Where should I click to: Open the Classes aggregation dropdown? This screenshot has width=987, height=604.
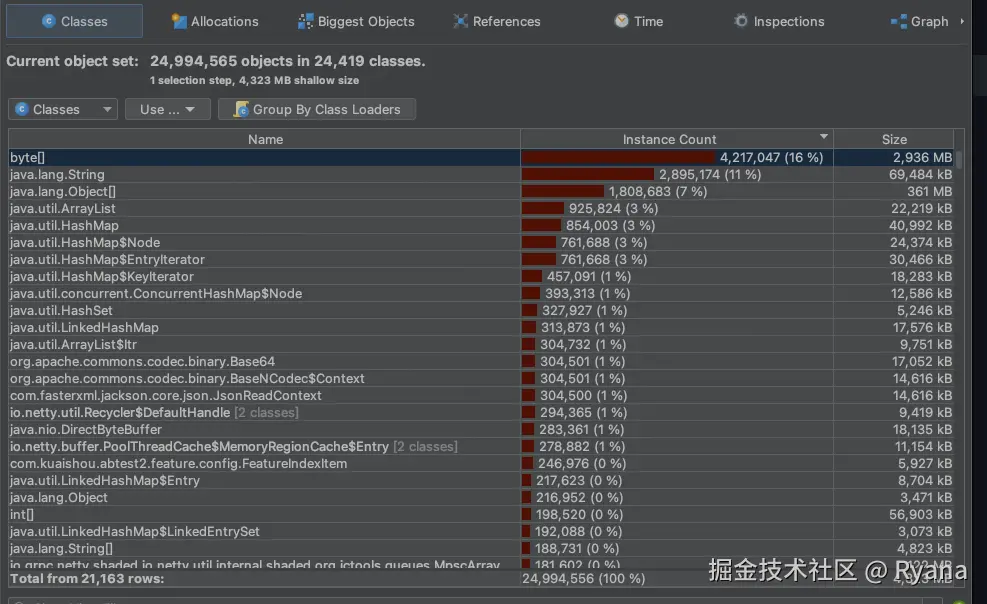63,109
